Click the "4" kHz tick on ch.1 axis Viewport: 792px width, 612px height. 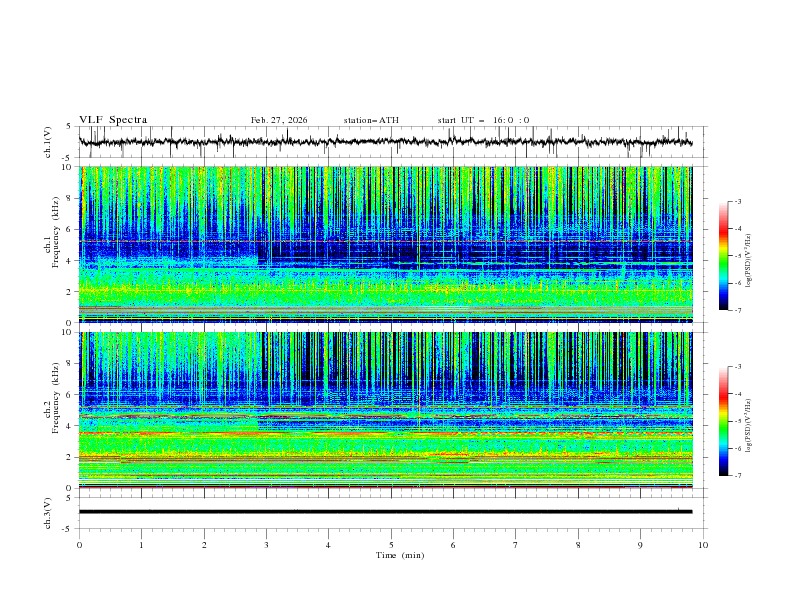click(x=71, y=261)
